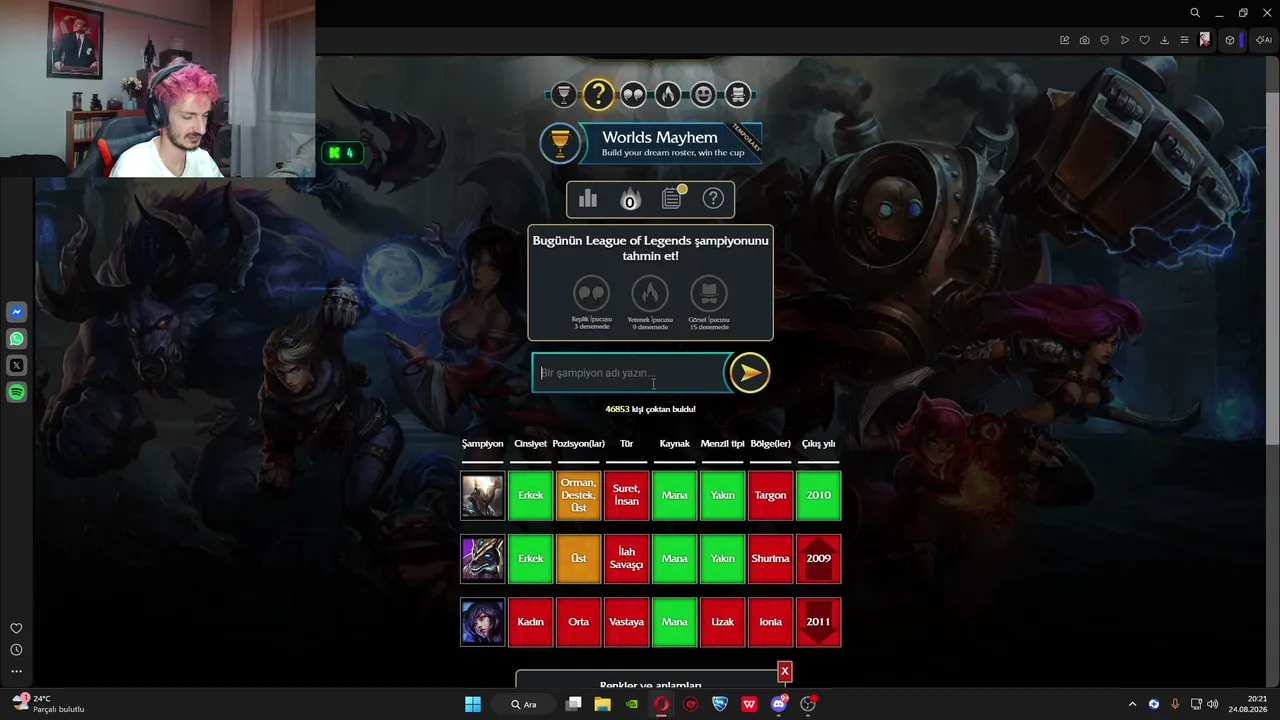Open Discord from the taskbar
This screenshot has height=720, width=1280.
click(x=779, y=704)
